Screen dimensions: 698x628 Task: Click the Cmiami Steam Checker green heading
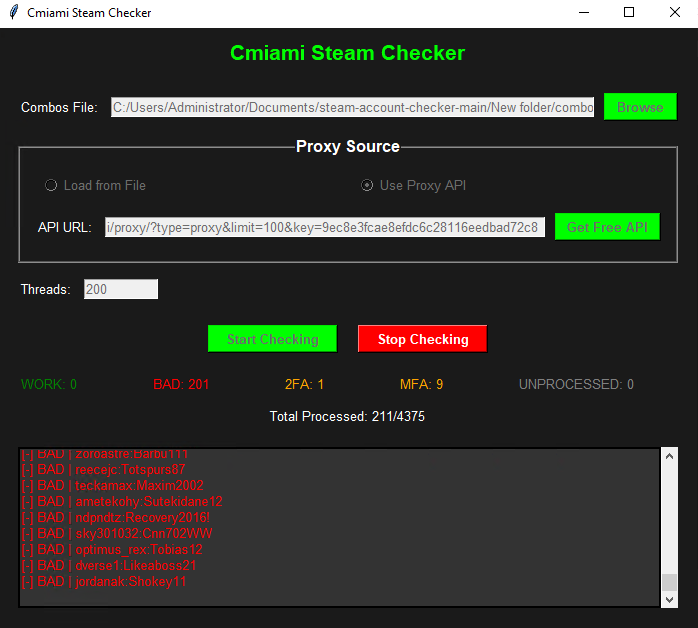point(348,53)
